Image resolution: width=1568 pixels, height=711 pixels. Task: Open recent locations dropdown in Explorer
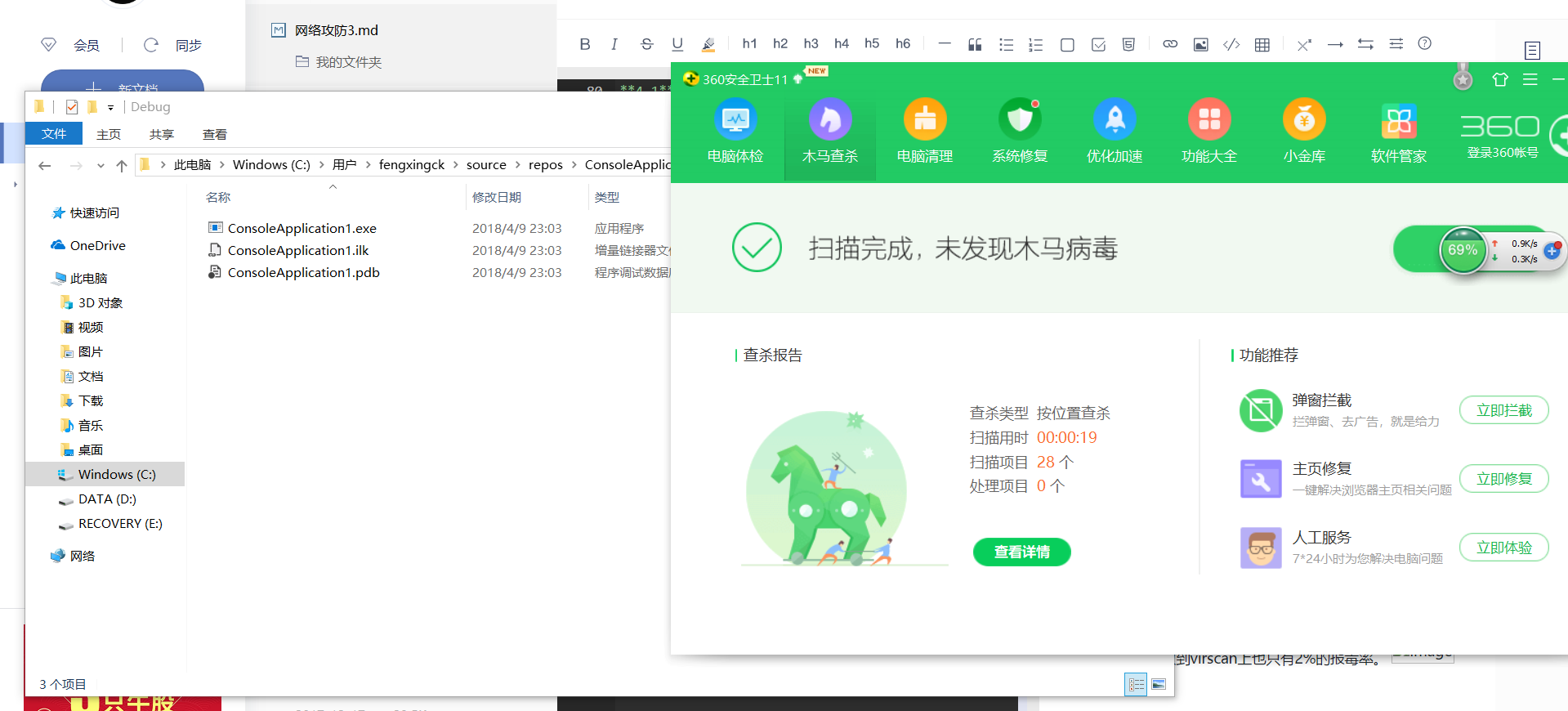101,166
